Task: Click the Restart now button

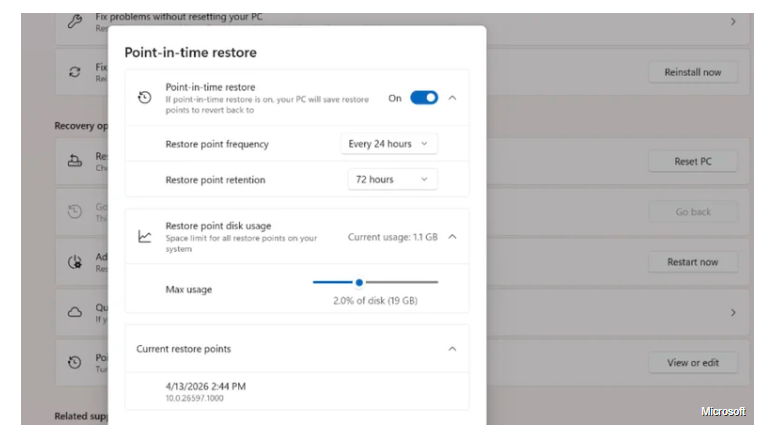Action: [x=693, y=262]
